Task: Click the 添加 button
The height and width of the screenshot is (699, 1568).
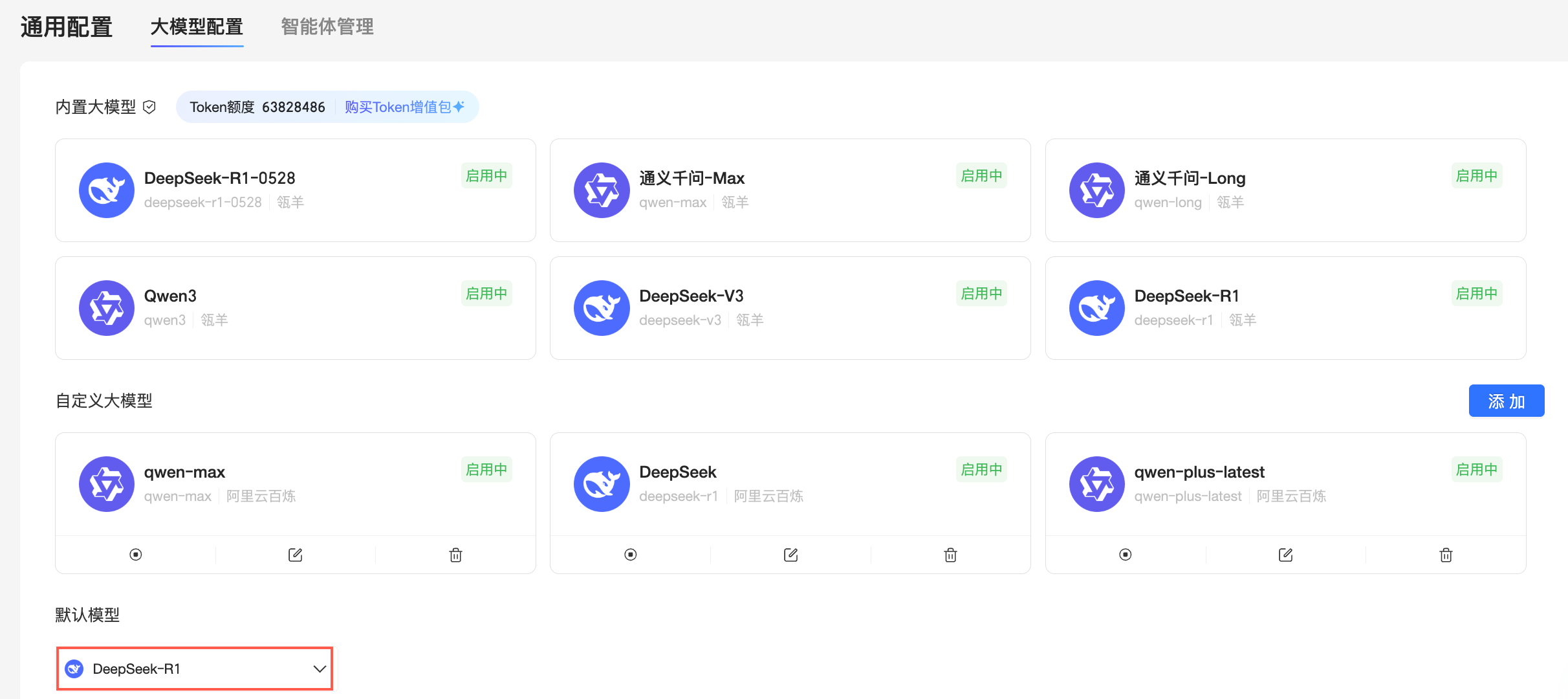Action: [x=1506, y=401]
